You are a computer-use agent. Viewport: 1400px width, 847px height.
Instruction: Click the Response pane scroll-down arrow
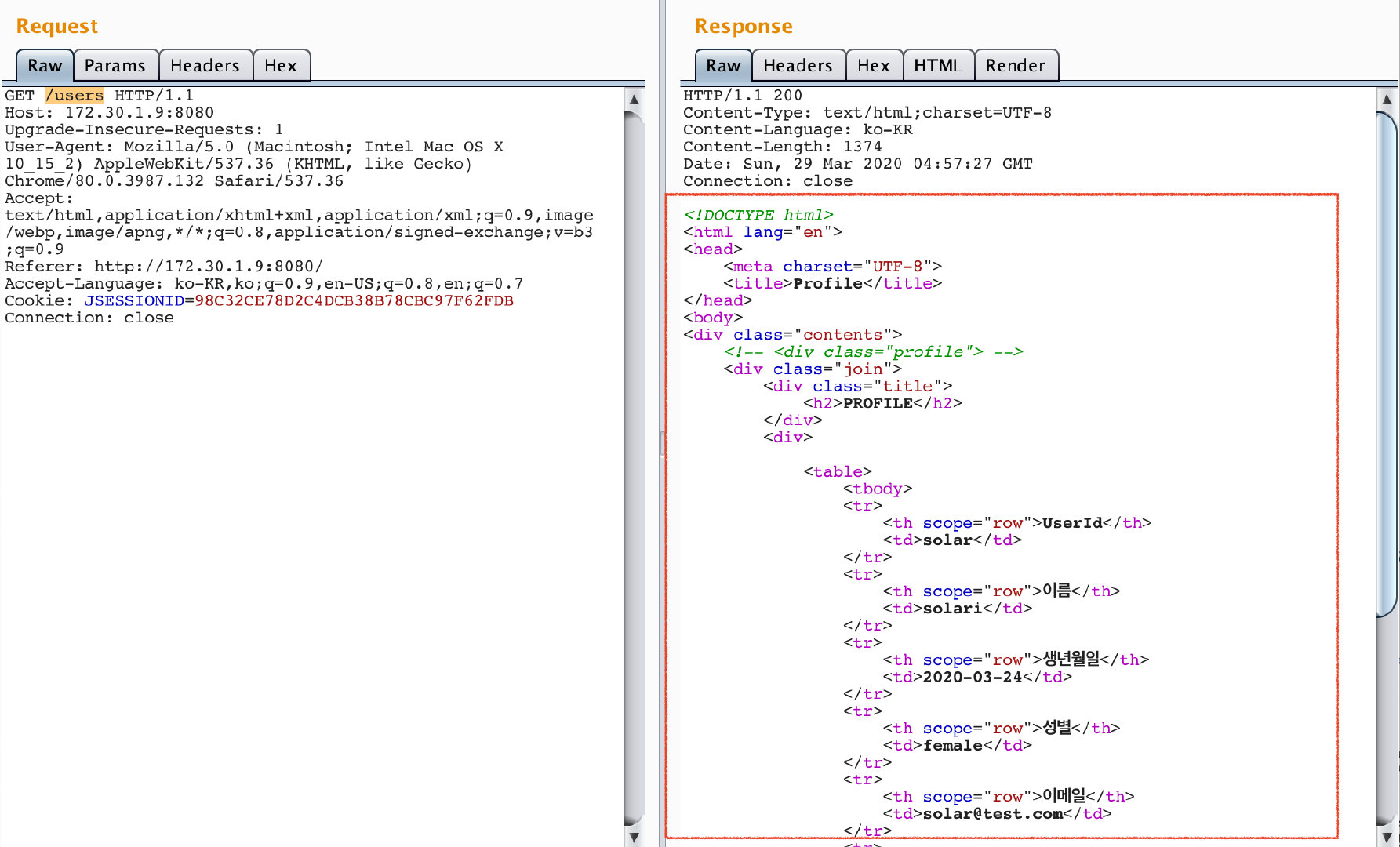point(1387,836)
